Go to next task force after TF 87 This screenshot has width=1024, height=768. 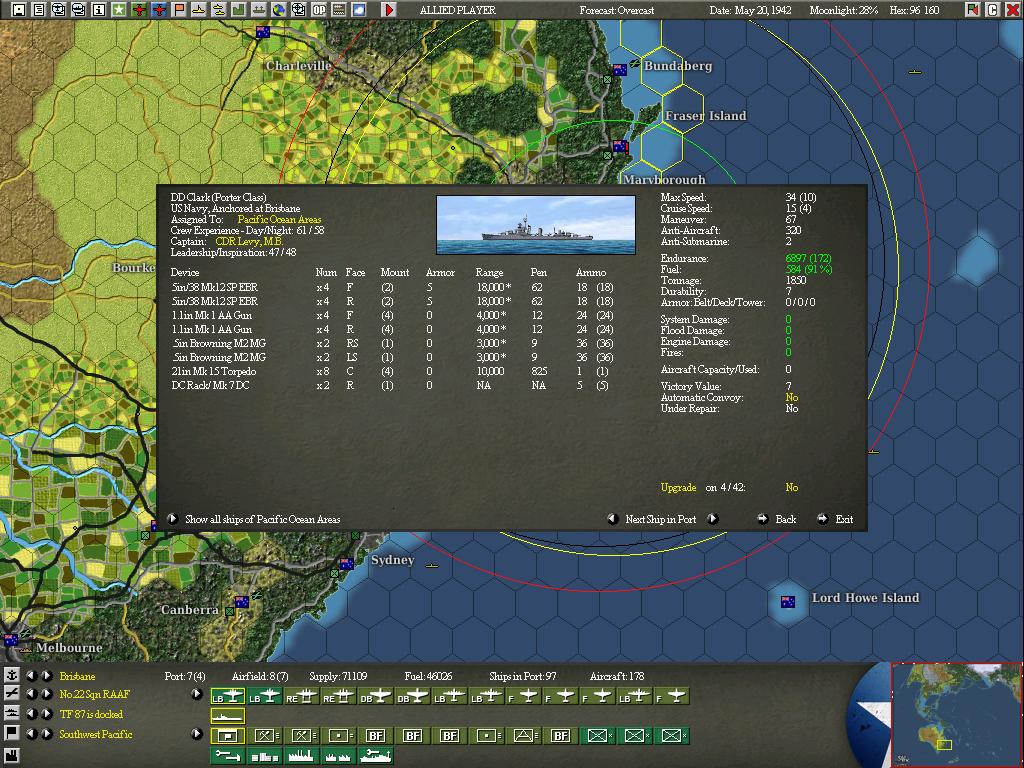click(47, 714)
